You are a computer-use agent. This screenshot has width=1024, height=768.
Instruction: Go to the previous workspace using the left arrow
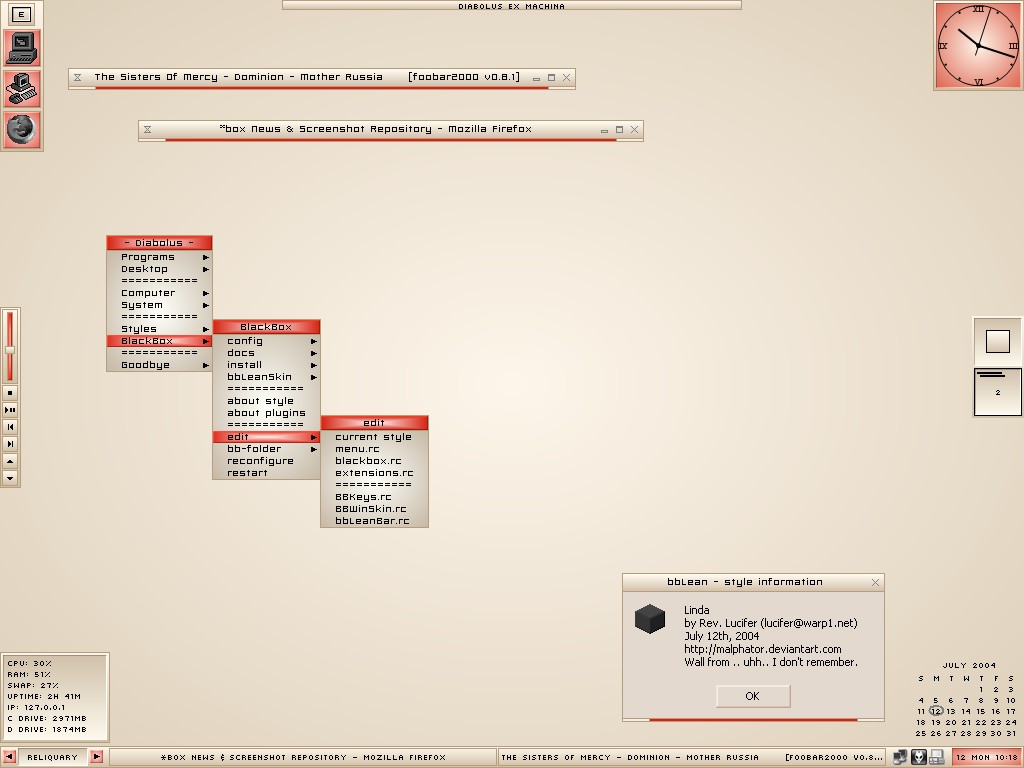(x=9, y=757)
